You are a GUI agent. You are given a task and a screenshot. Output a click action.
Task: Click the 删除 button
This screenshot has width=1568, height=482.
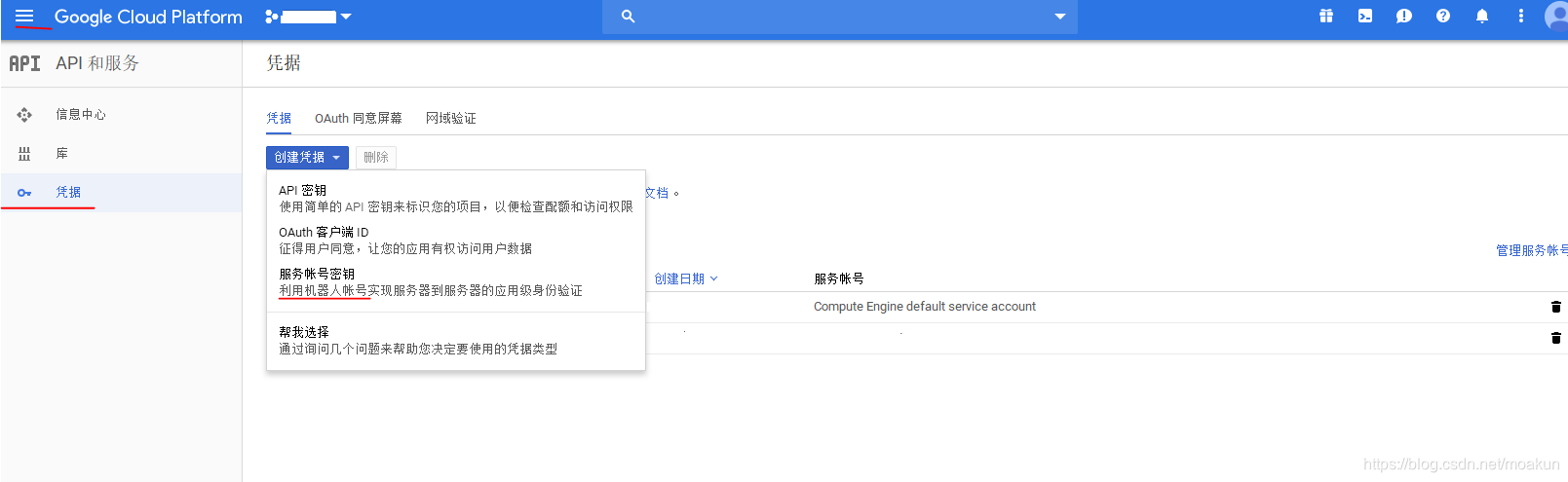click(376, 157)
